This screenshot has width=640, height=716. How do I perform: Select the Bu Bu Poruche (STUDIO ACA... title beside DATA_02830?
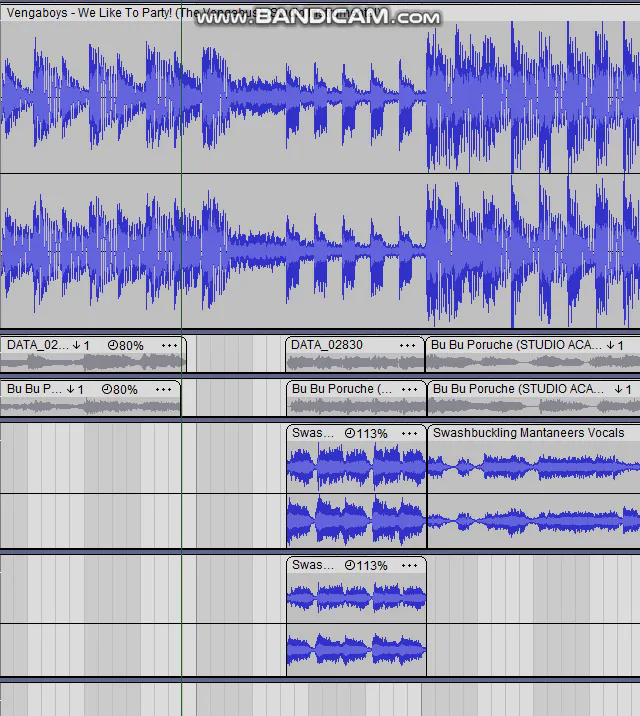click(516, 345)
